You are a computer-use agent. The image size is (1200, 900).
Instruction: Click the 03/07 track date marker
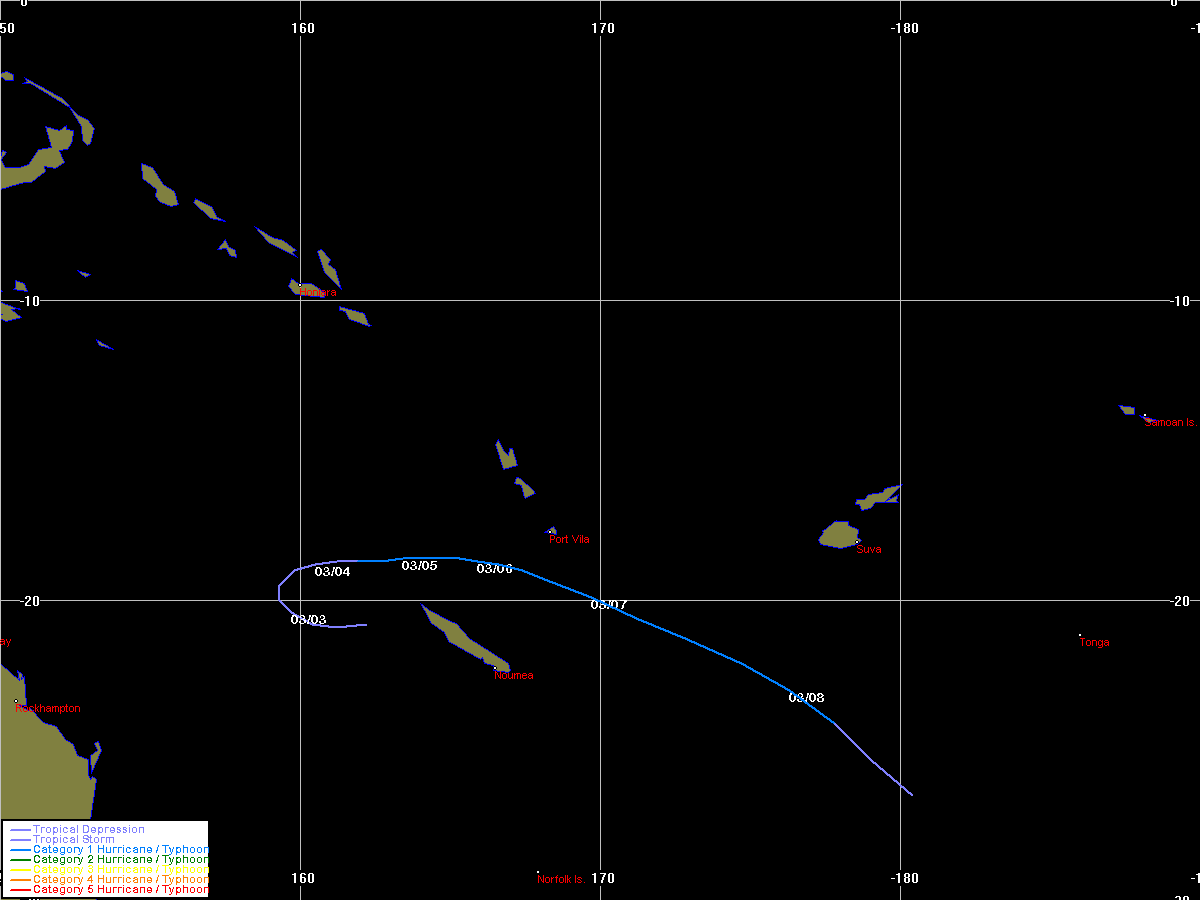[608, 605]
